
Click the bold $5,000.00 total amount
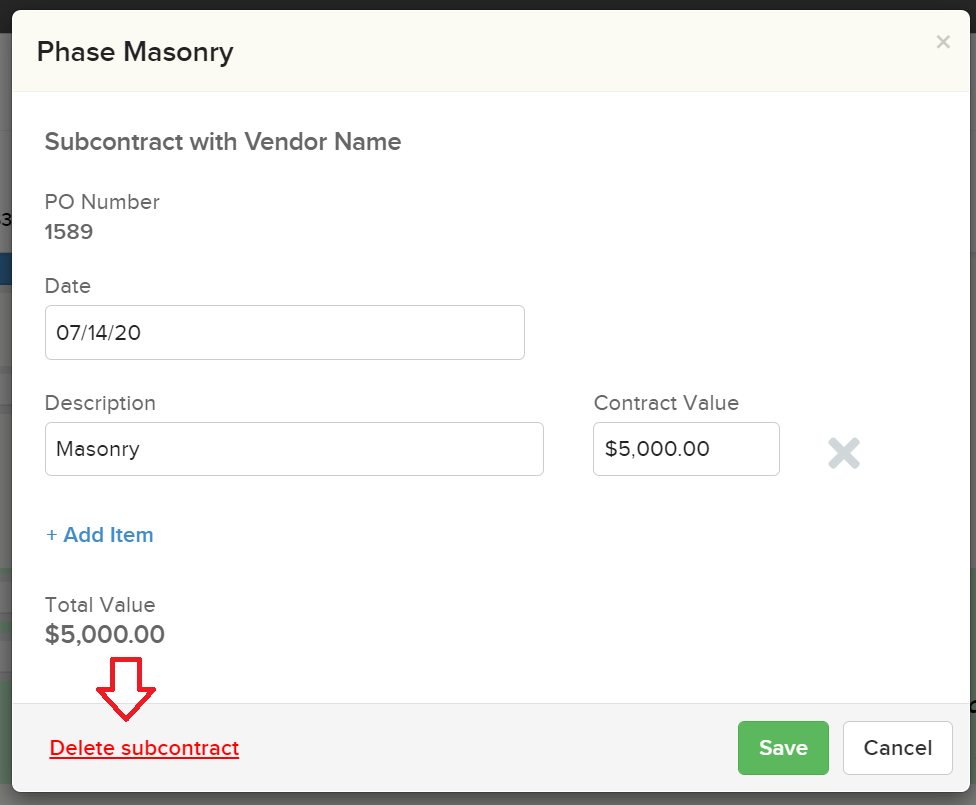click(105, 635)
